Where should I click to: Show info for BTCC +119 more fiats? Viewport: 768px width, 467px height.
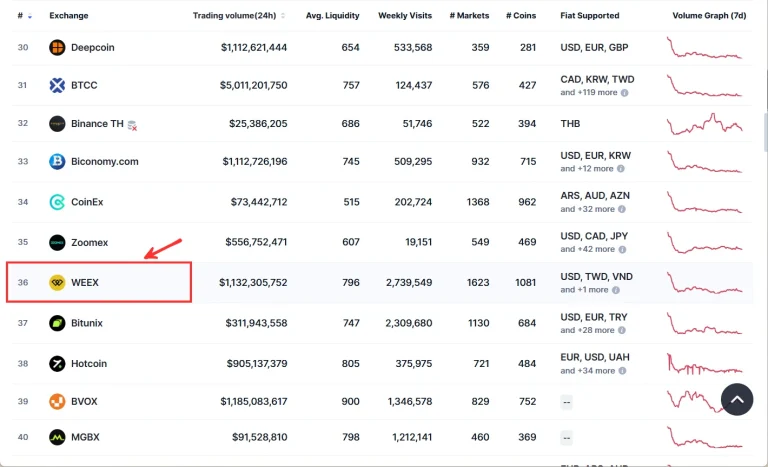624,93
